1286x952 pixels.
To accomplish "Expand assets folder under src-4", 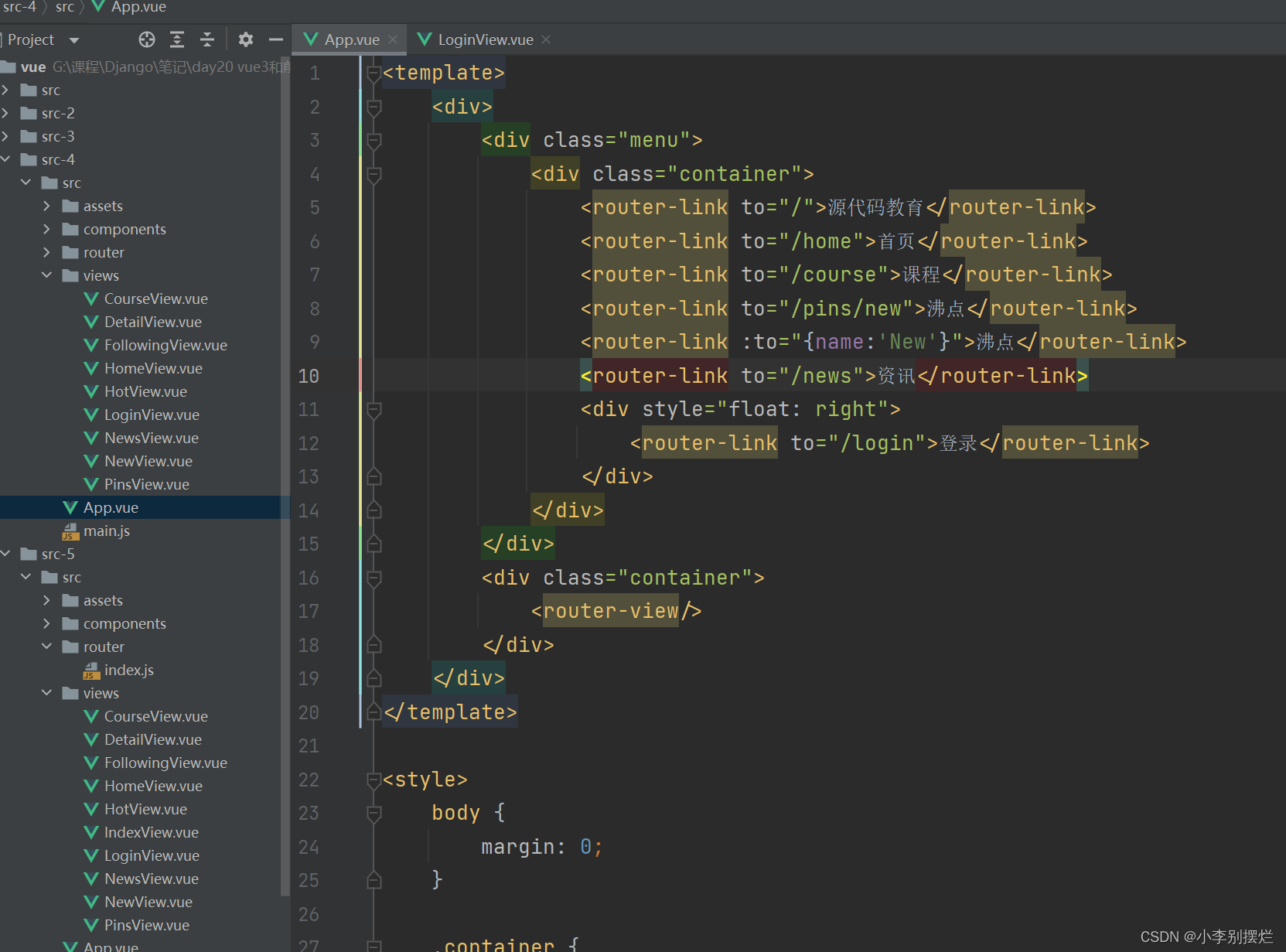I will pos(46,206).
